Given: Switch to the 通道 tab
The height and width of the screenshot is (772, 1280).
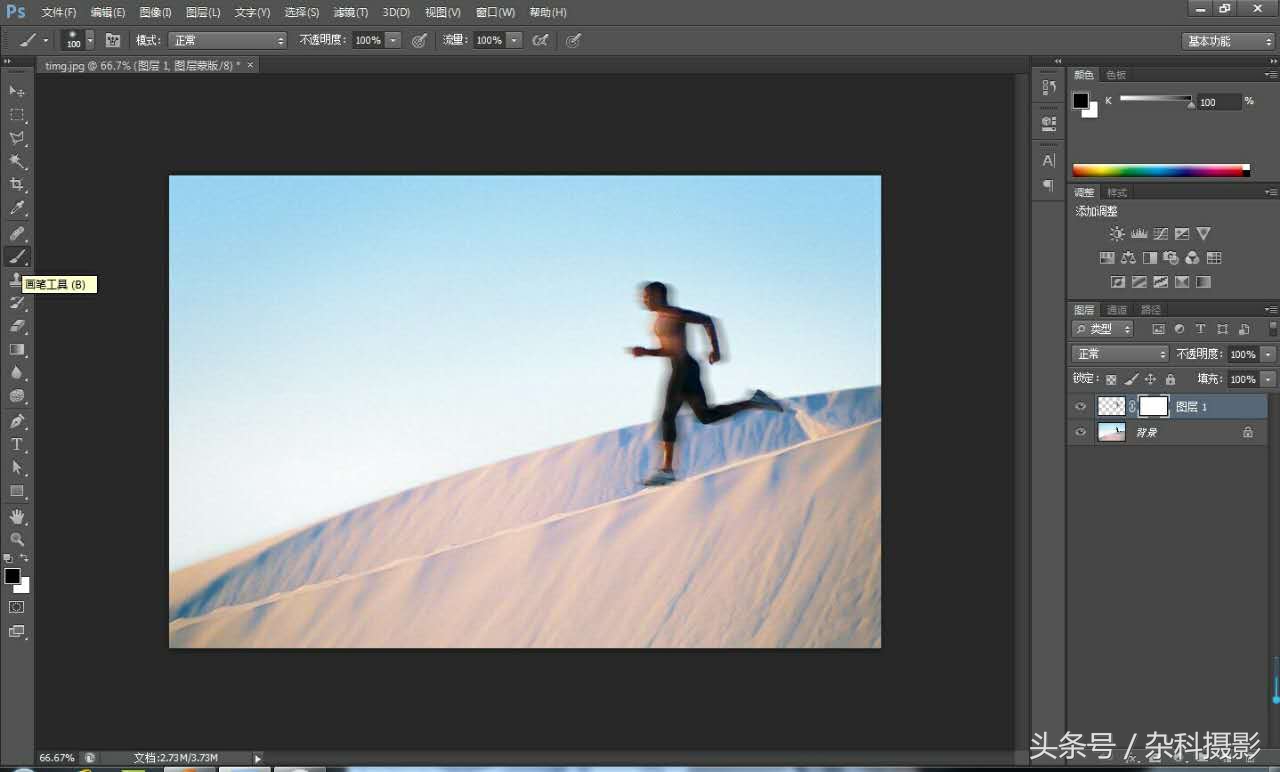Looking at the screenshot, I should tap(1117, 310).
